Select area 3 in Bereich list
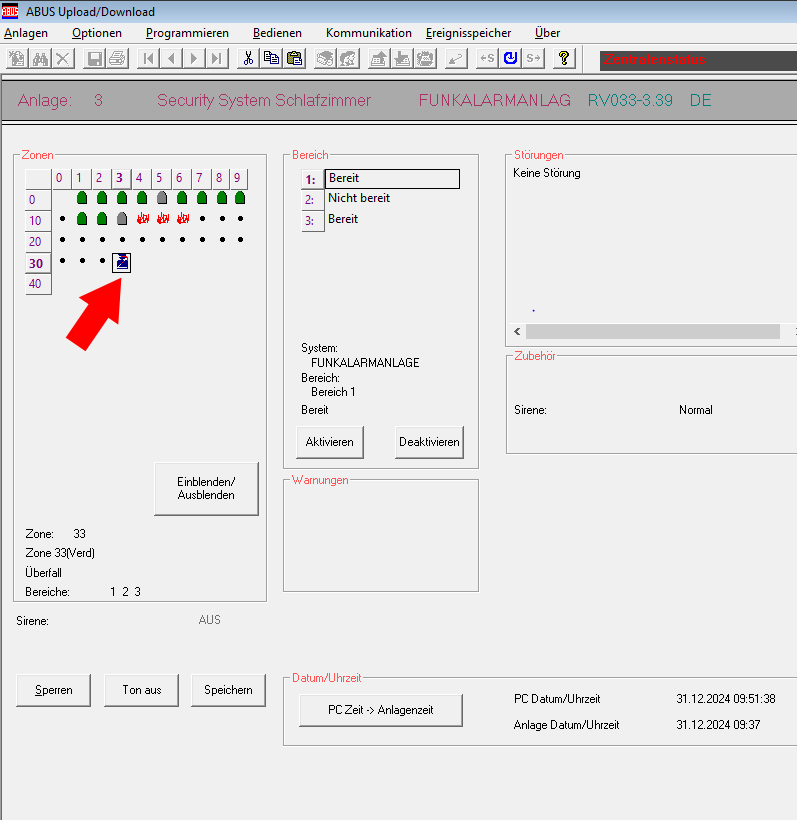The image size is (797, 820). point(380,220)
